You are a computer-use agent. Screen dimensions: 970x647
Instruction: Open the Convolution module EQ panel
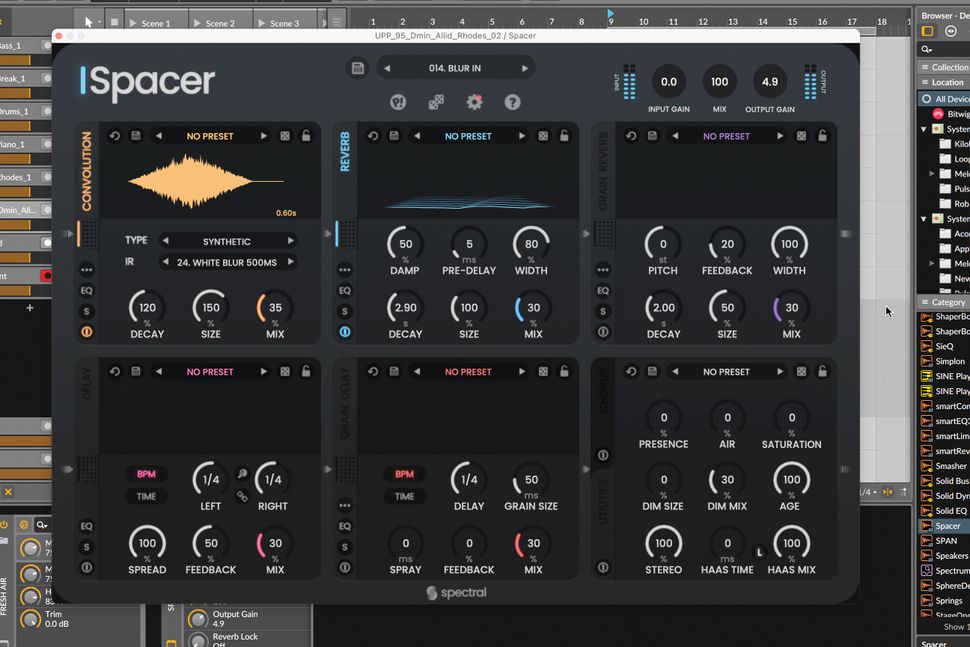[x=88, y=289]
